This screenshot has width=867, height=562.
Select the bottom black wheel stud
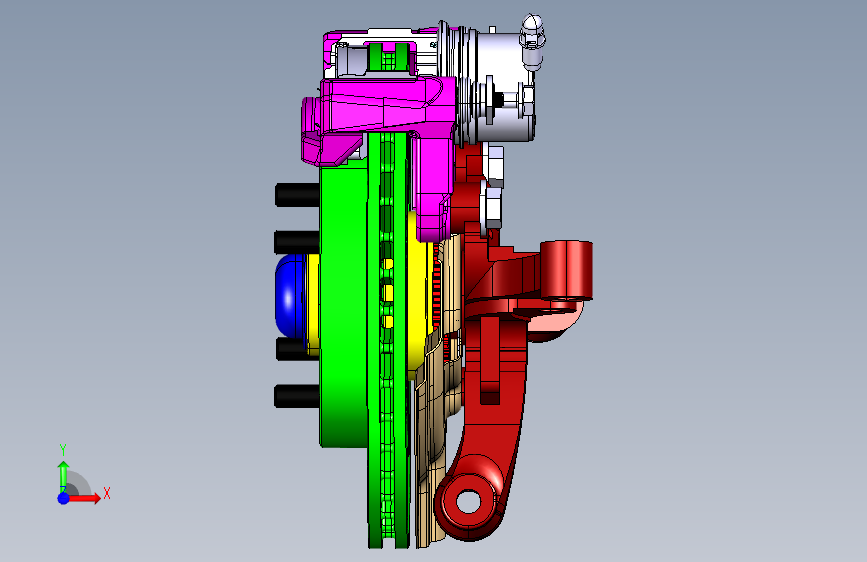coord(297,396)
